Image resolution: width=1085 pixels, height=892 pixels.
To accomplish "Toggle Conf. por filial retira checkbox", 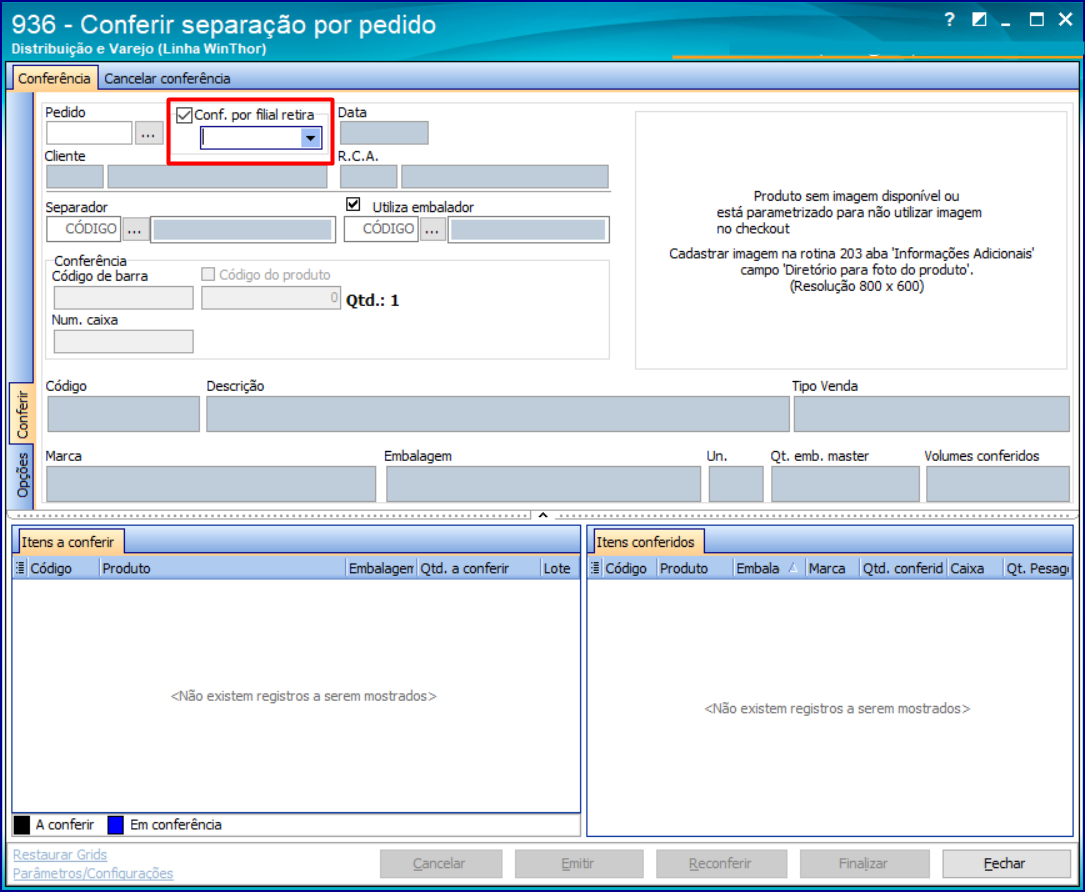I will click(184, 115).
